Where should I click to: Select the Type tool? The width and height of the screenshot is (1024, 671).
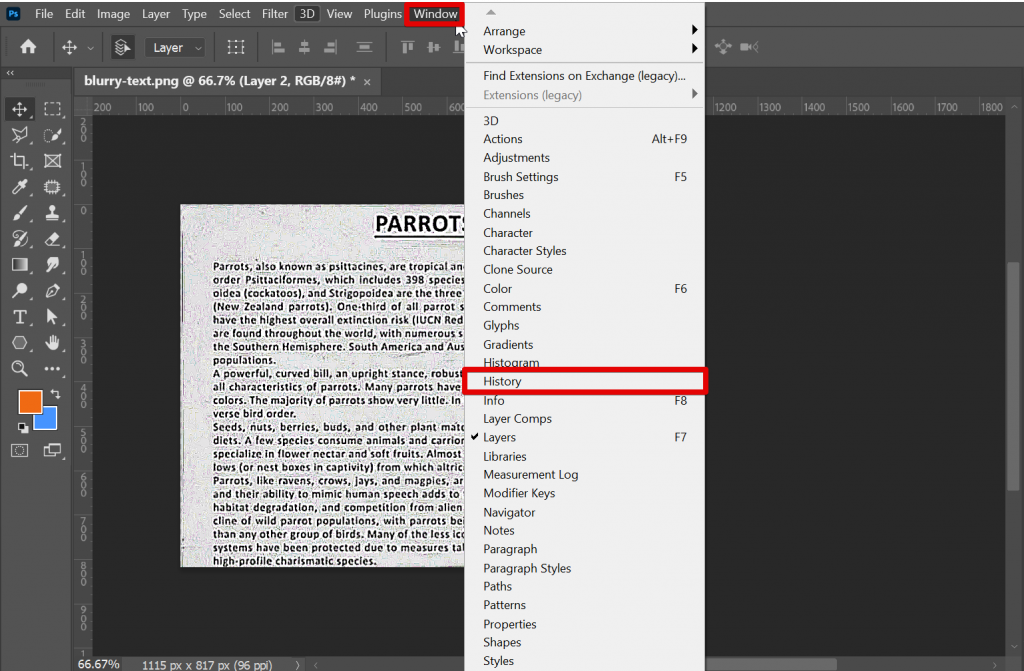(x=20, y=316)
